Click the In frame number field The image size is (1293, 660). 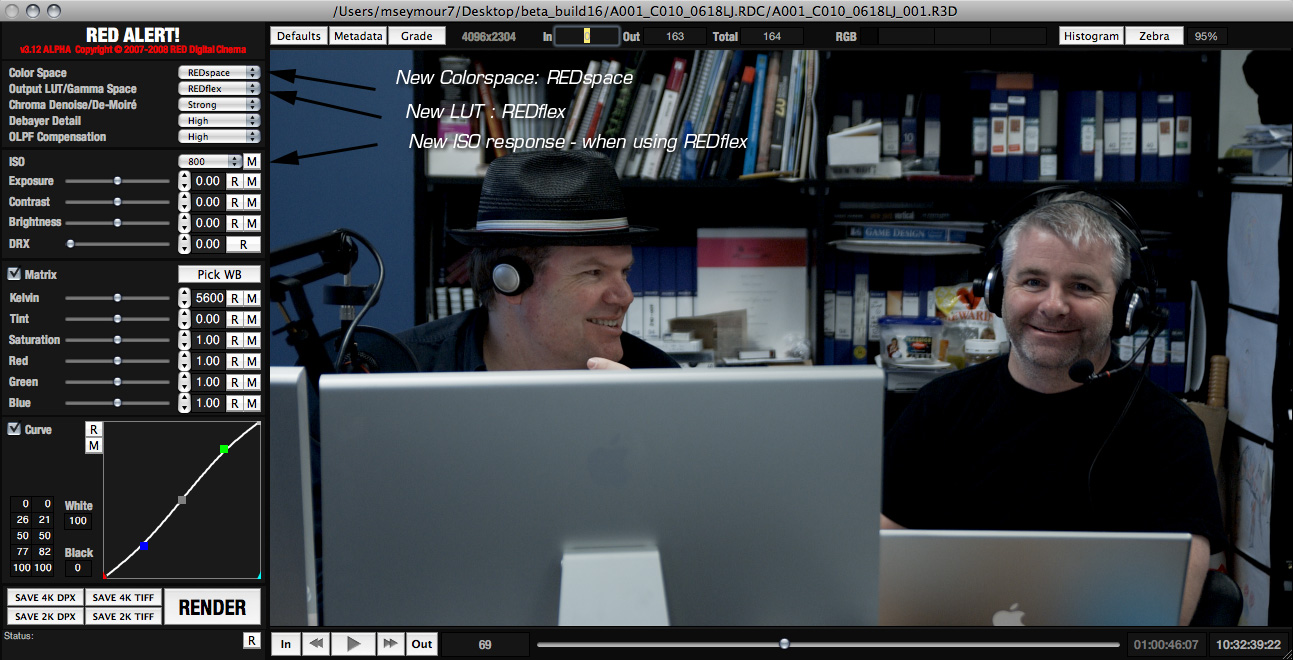pyautogui.click(x=587, y=36)
